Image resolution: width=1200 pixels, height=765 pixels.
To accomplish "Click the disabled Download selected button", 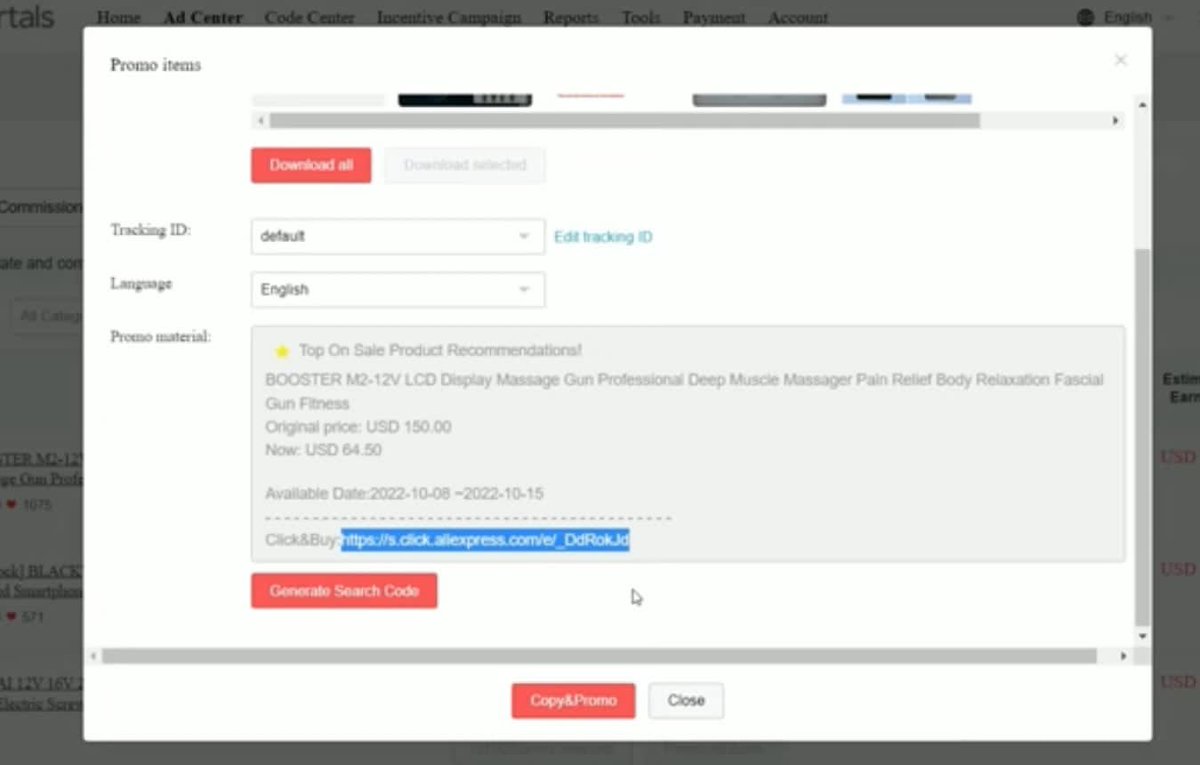I will pos(464,165).
